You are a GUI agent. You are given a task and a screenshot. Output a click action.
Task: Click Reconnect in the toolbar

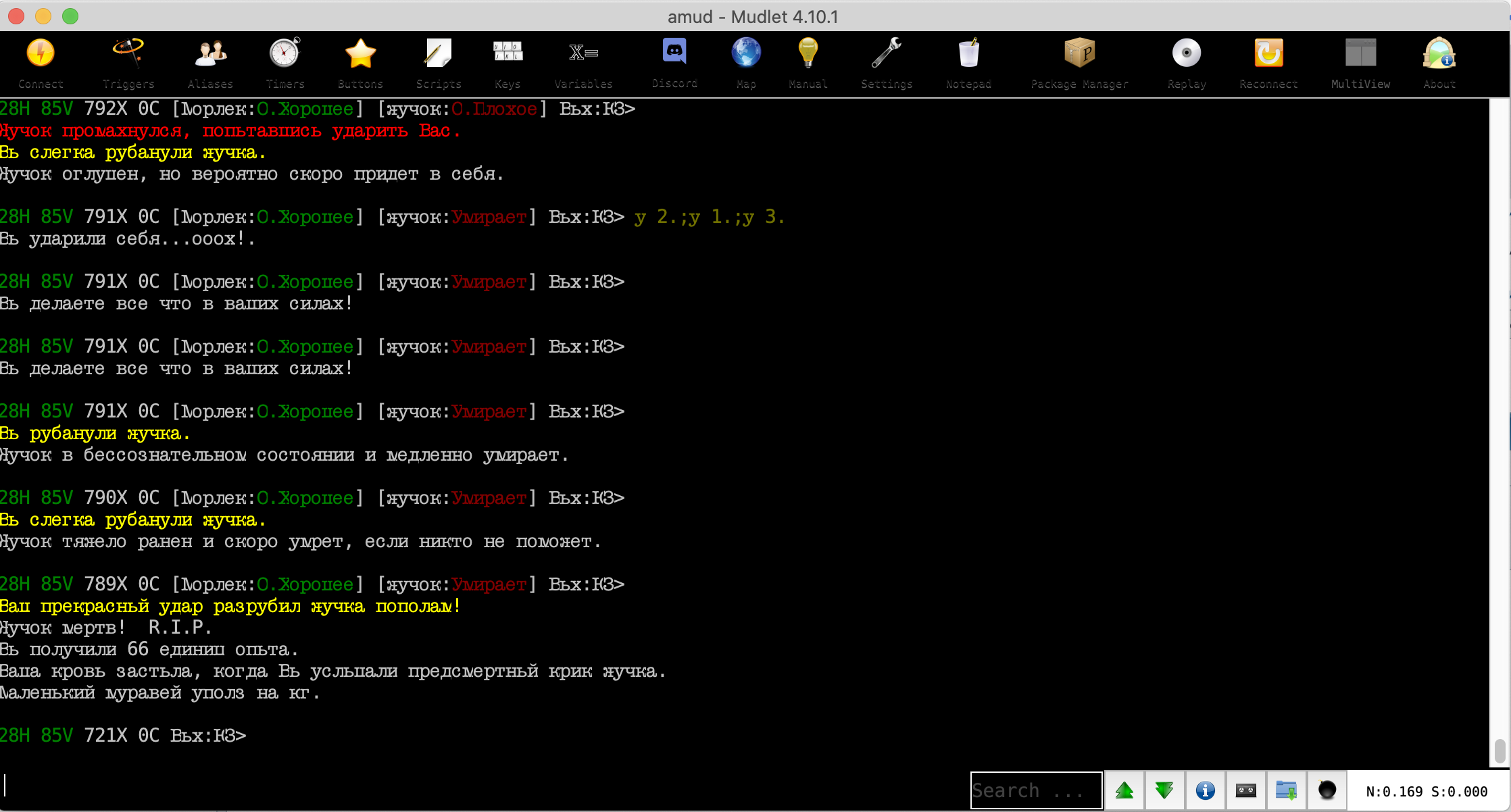(1268, 63)
